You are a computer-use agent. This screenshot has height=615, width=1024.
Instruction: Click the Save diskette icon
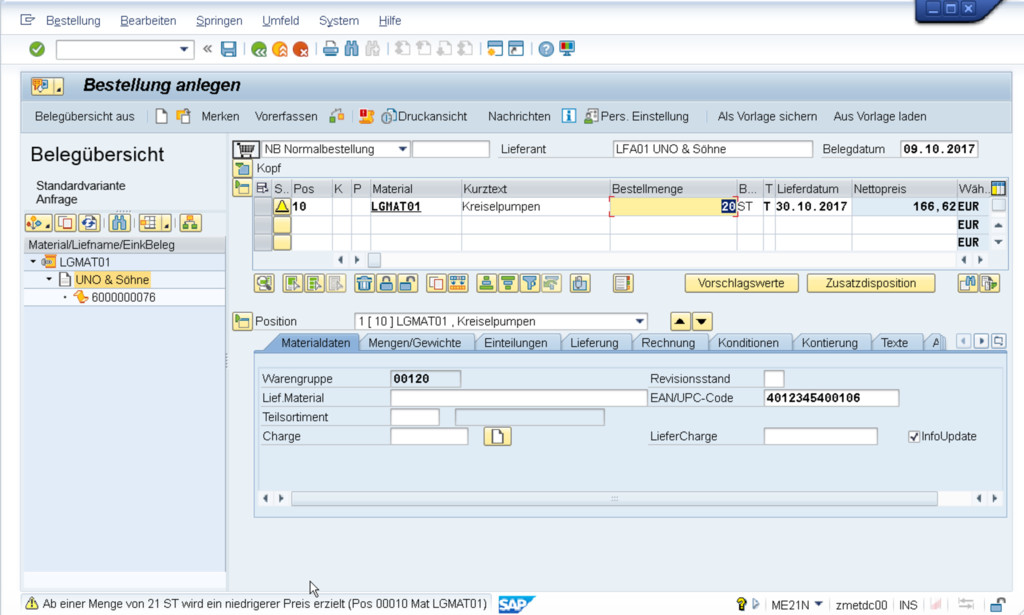tap(229, 49)
